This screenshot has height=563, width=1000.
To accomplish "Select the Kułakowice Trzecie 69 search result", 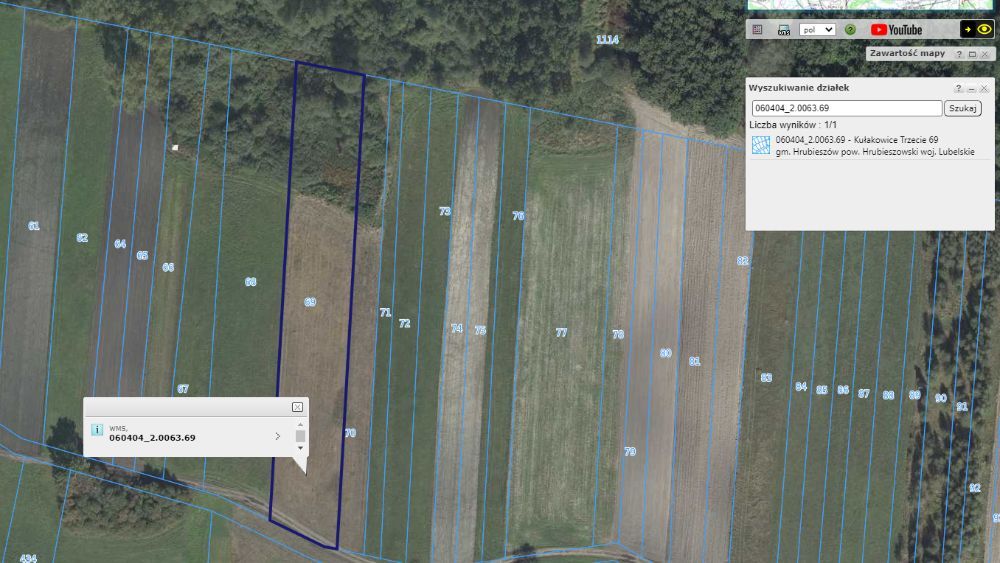I will tap(874, 145).
